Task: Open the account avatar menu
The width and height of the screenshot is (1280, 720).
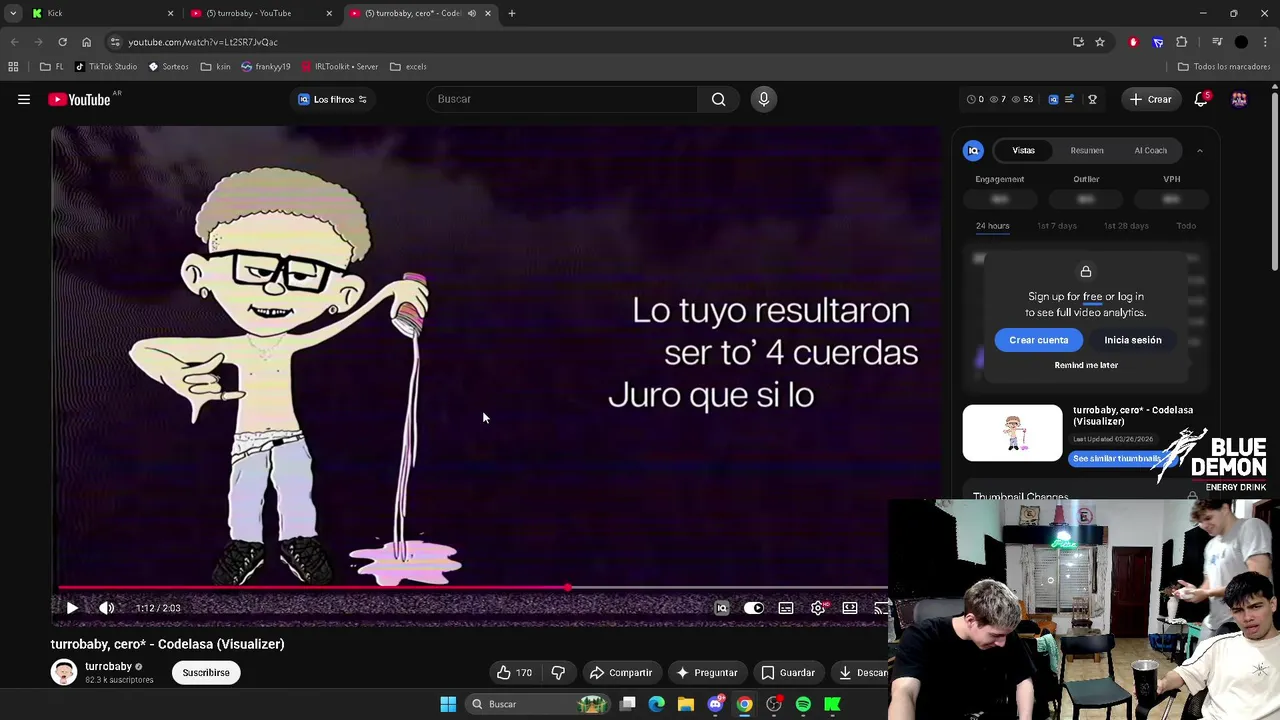Action: click(1239, 99)
